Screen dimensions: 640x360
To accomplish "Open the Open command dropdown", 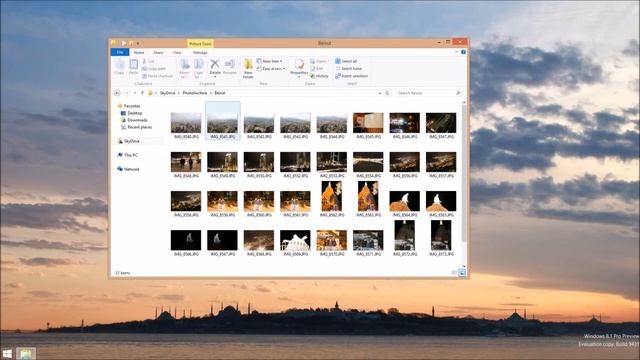I will (x=319, y=61).
